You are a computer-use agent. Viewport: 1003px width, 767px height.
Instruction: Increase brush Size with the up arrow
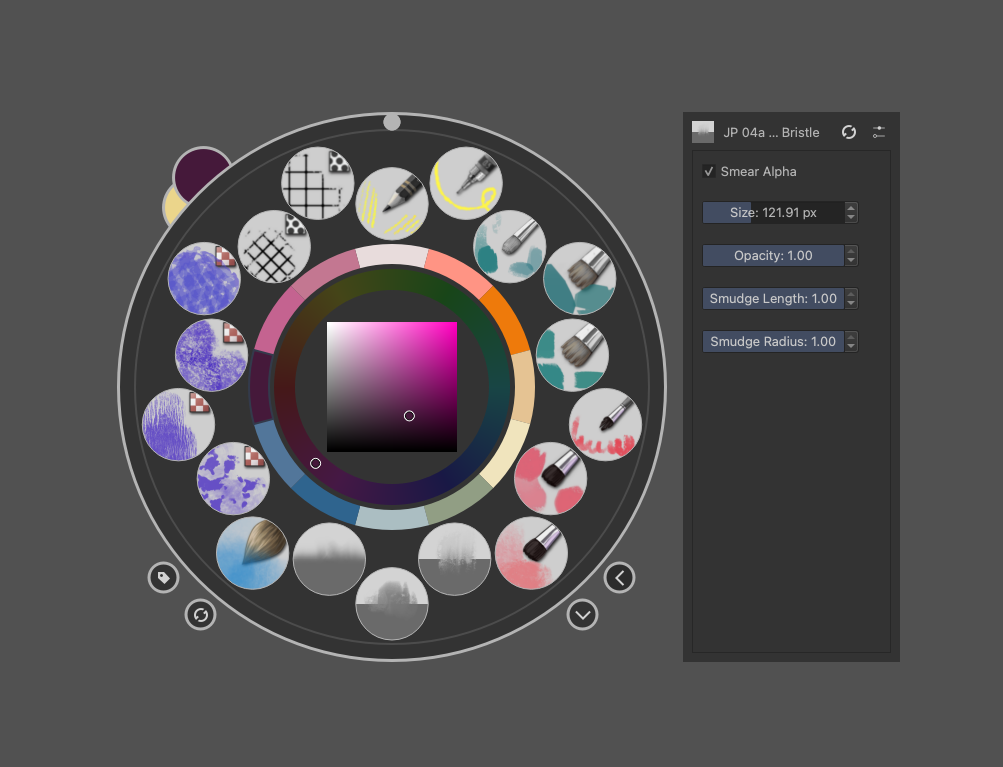tap(851, 207)
